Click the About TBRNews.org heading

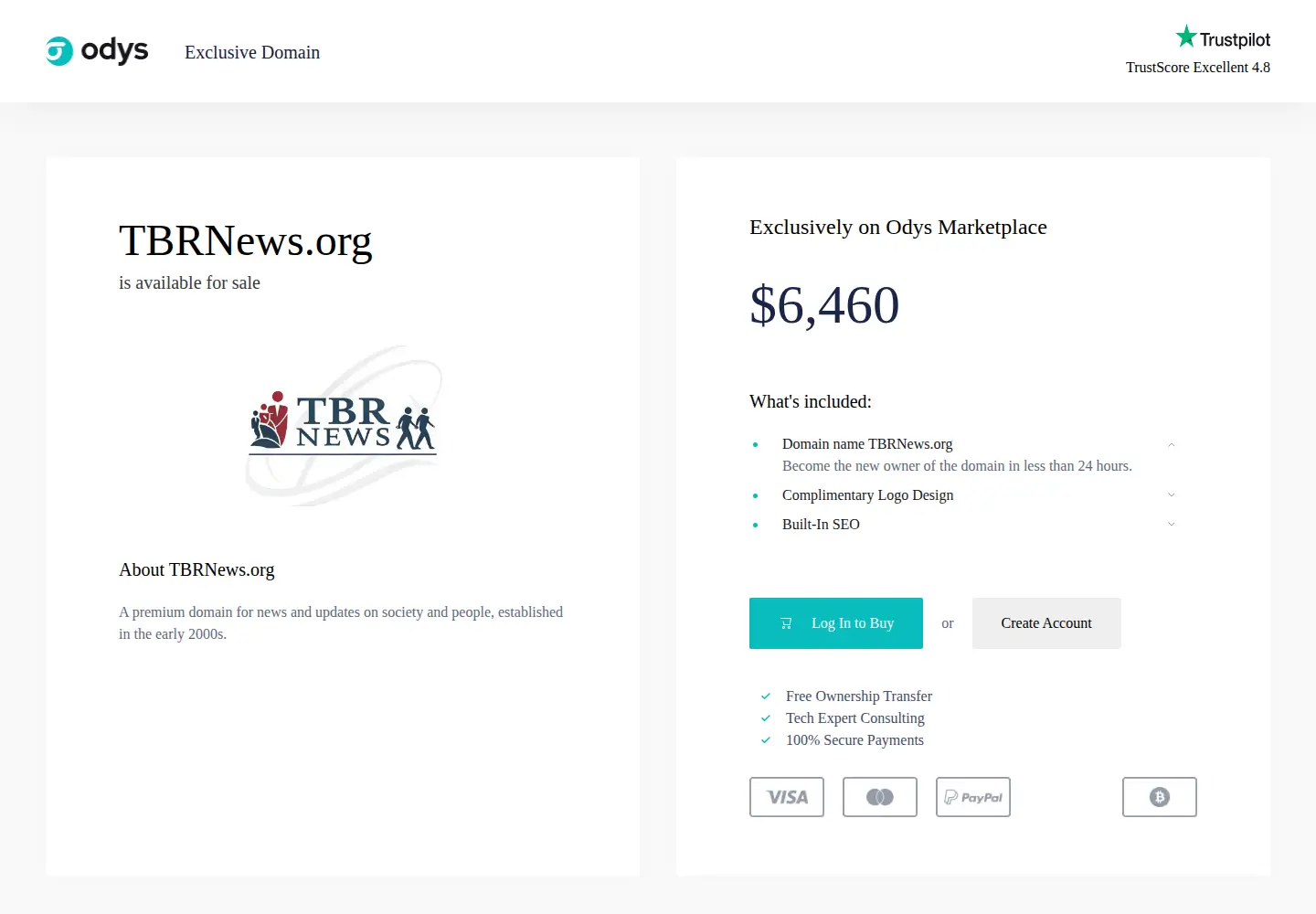(x=196, y=570)
